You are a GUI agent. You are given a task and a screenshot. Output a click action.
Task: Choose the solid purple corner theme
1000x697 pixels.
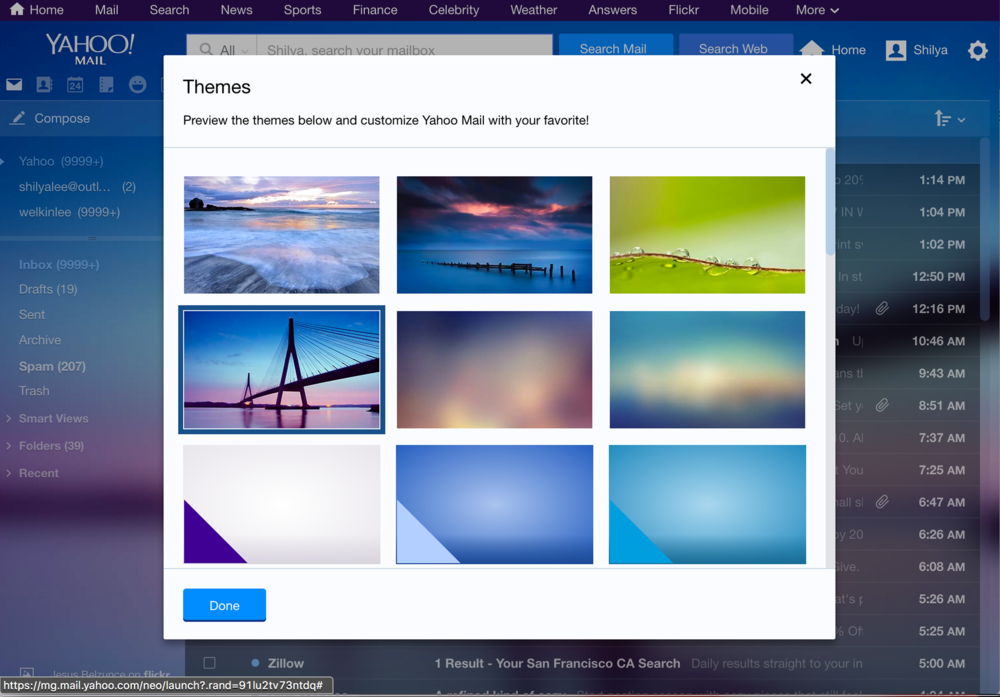click(x=281, y=504)
